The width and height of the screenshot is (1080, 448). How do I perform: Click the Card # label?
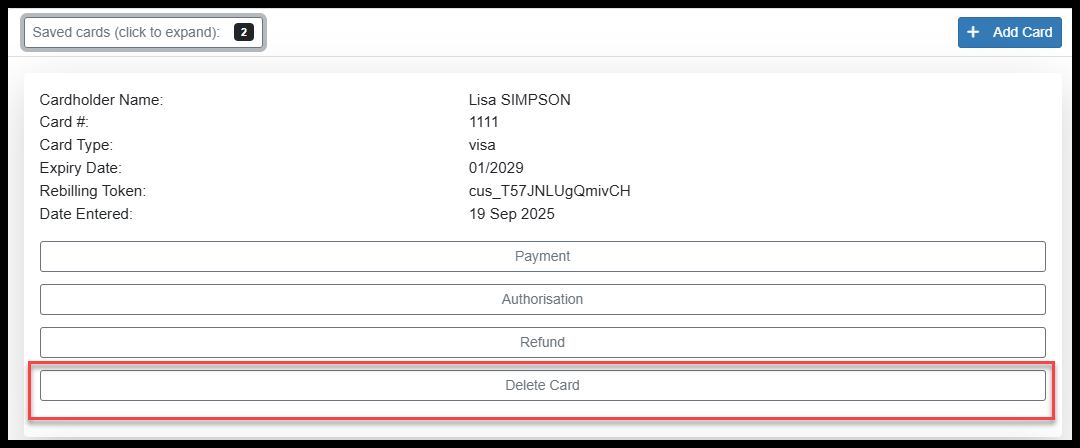[64, 122]
